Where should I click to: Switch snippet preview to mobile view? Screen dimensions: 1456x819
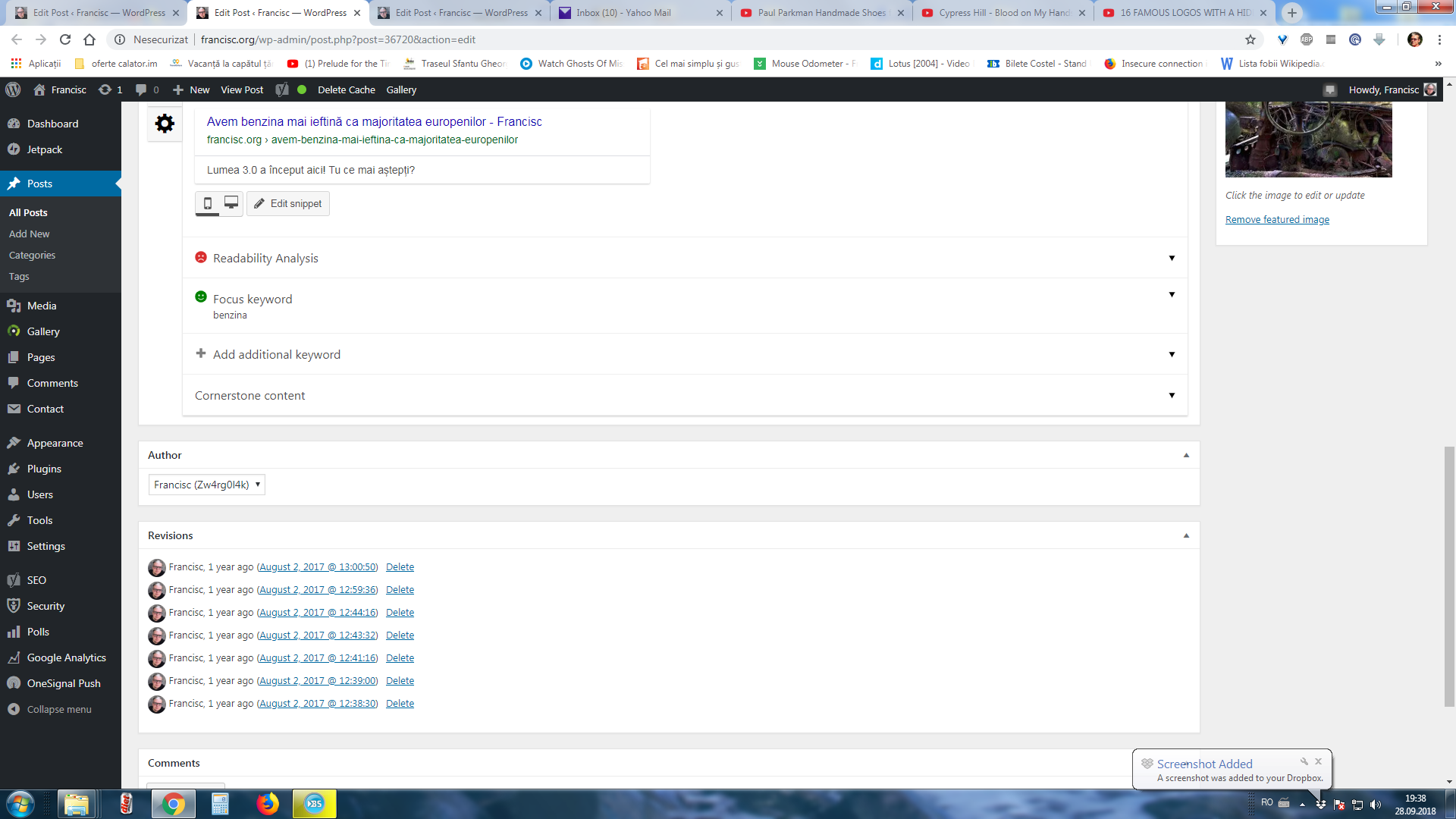point(208,203)
